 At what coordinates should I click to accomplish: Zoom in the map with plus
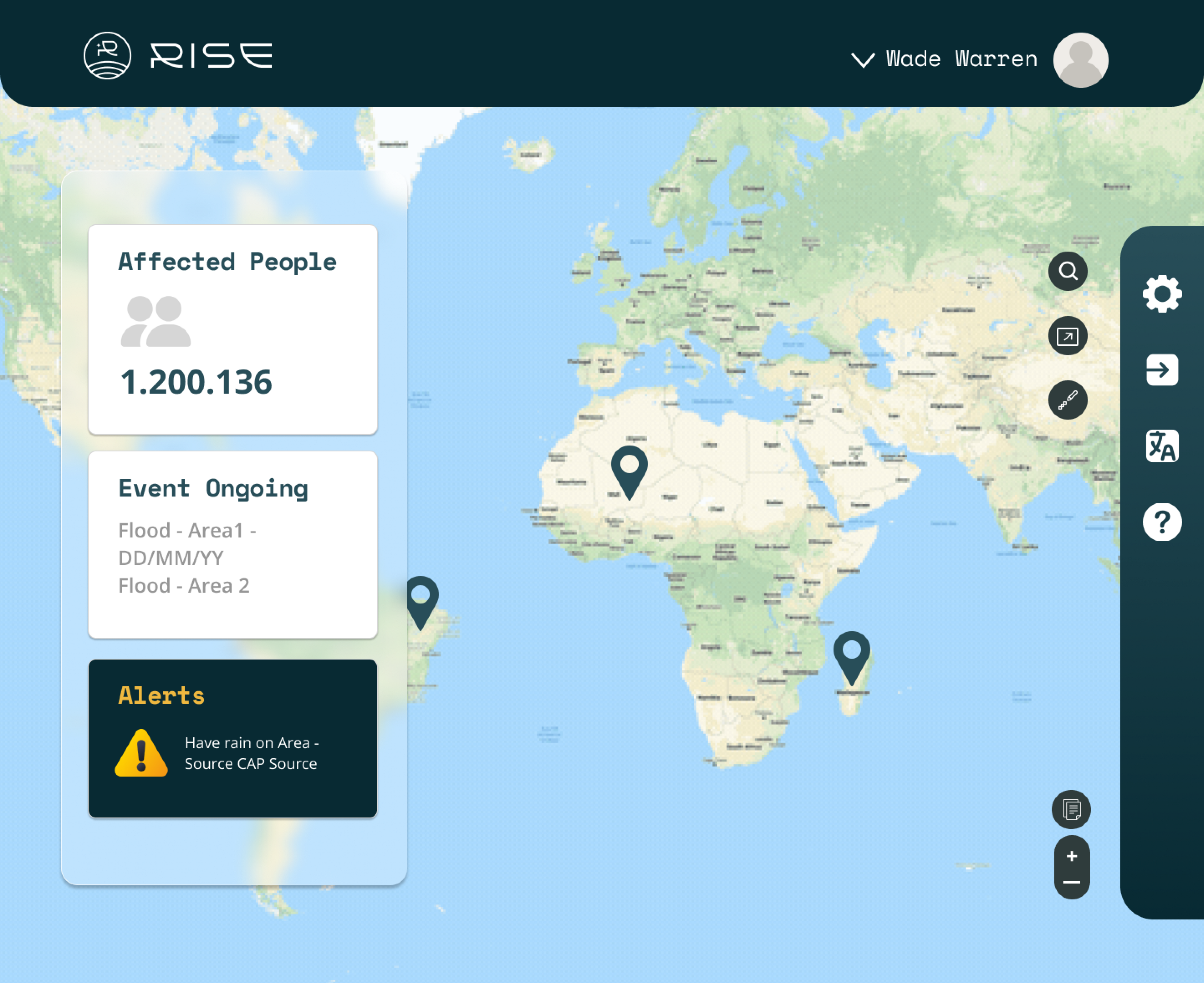click(1072, 856)
